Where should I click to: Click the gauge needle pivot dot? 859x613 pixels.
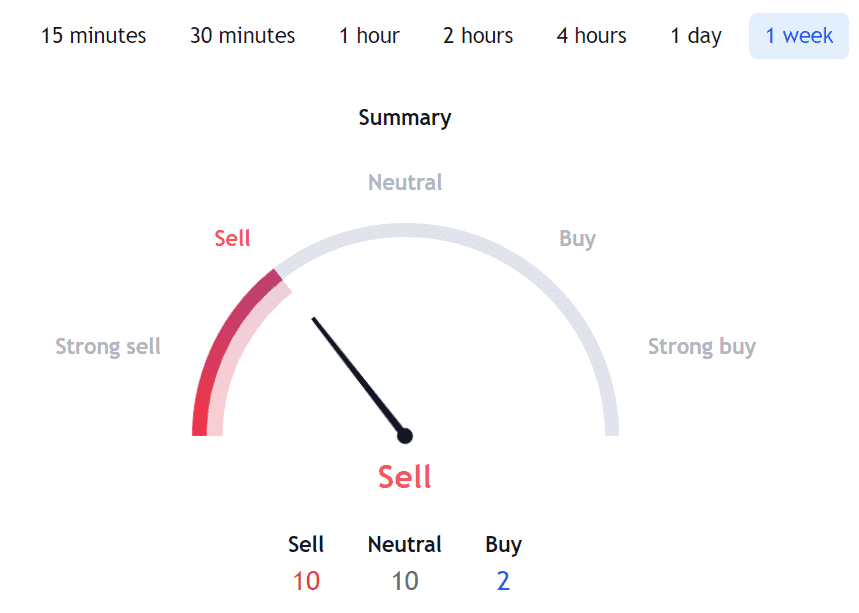[405, 436]
